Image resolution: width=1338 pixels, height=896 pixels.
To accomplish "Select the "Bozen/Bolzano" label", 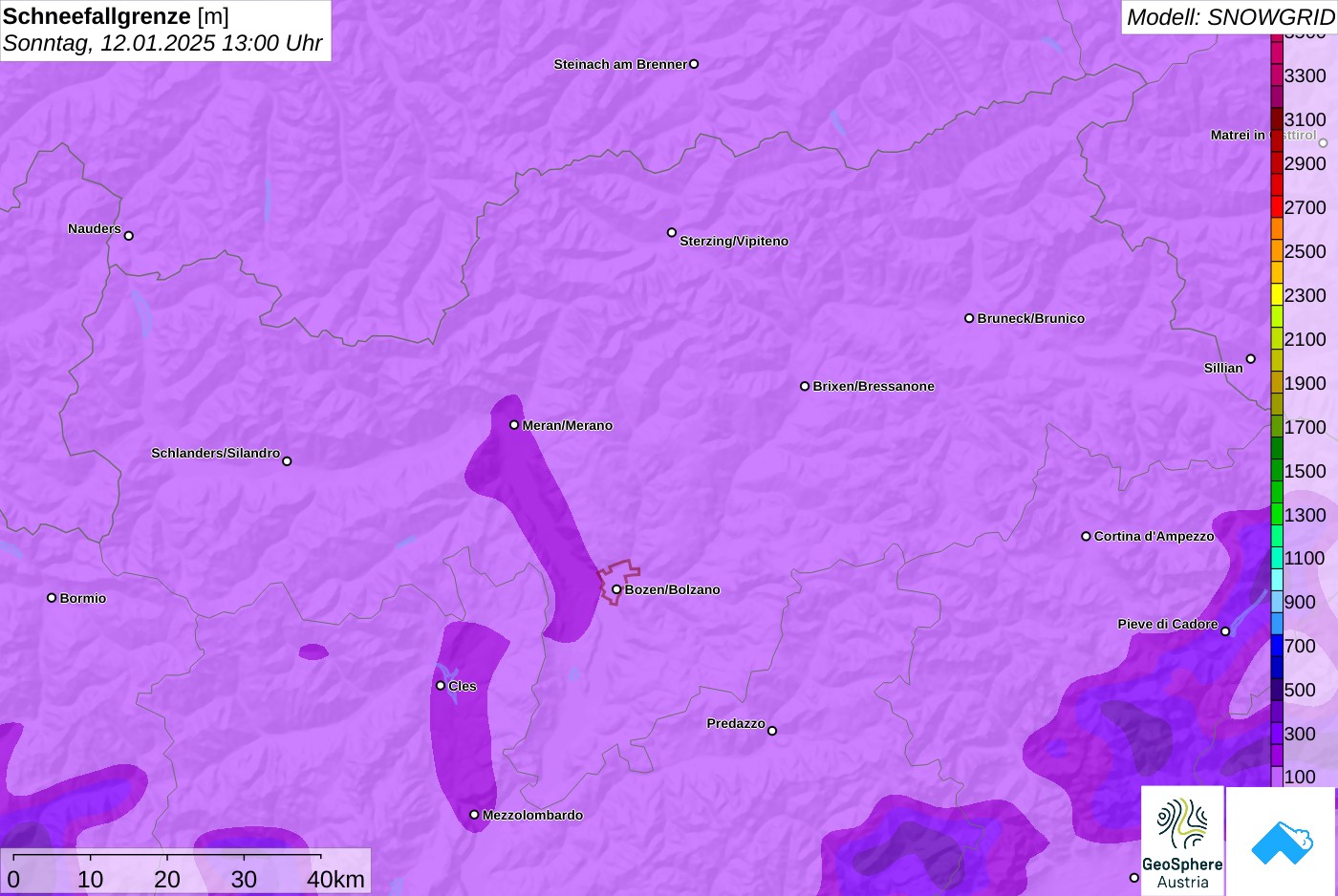I will pos(673,589).
